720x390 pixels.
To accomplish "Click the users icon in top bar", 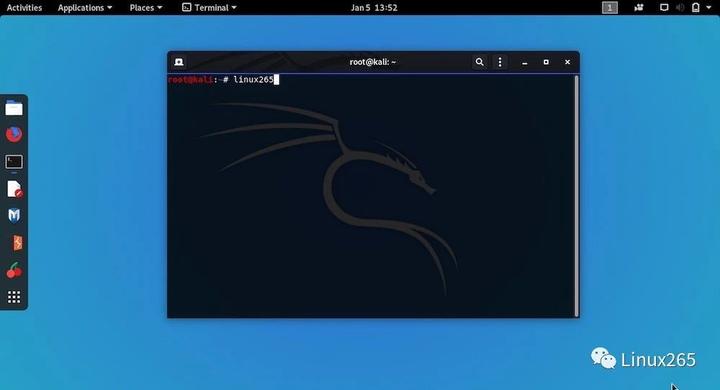I will pos(639,7).
